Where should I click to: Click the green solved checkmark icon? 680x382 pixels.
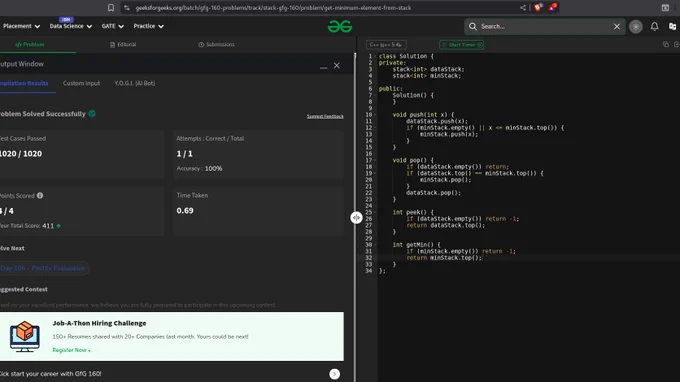point(92,114)
